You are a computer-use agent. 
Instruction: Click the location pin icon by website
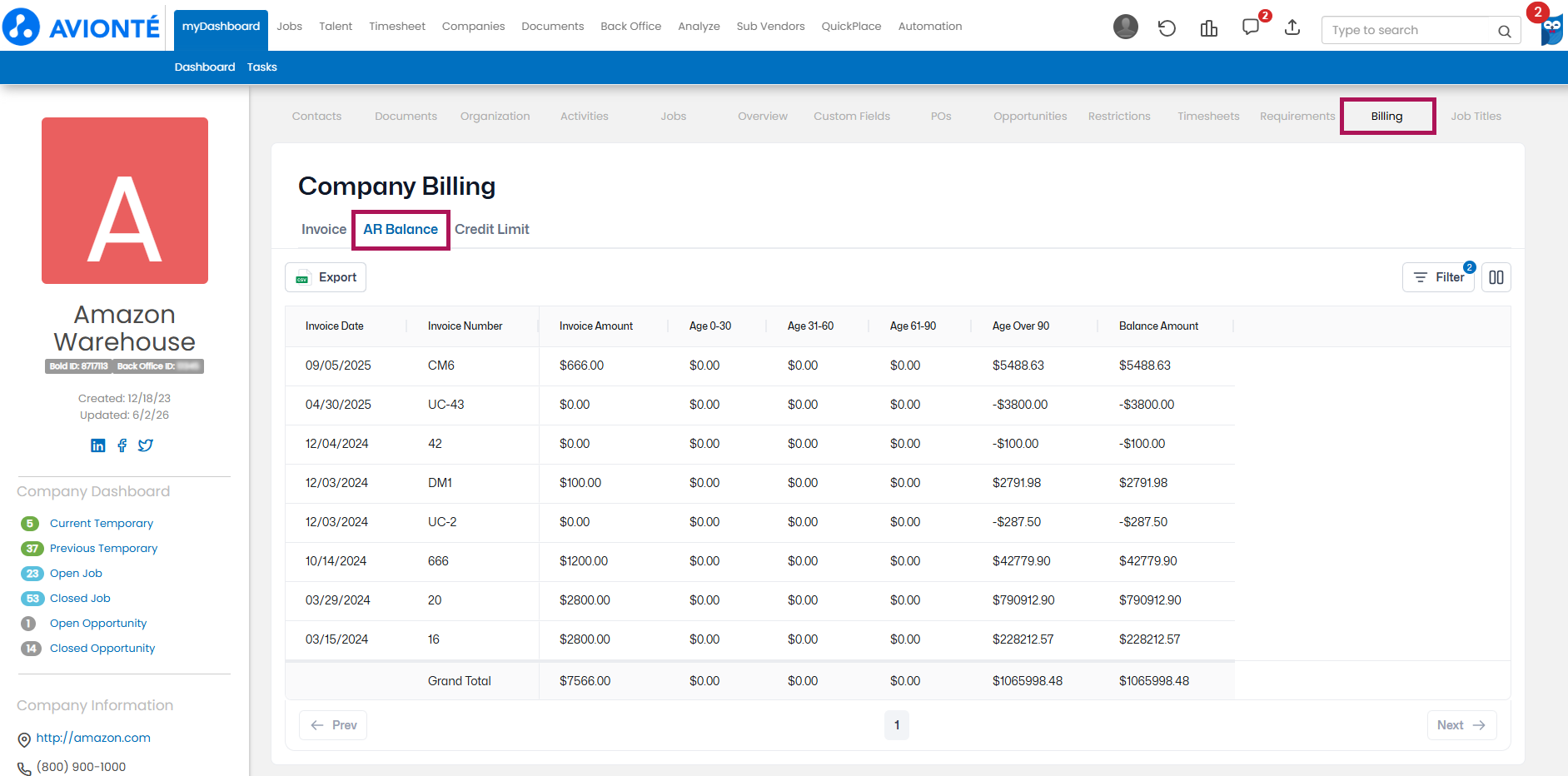[24, 739]
